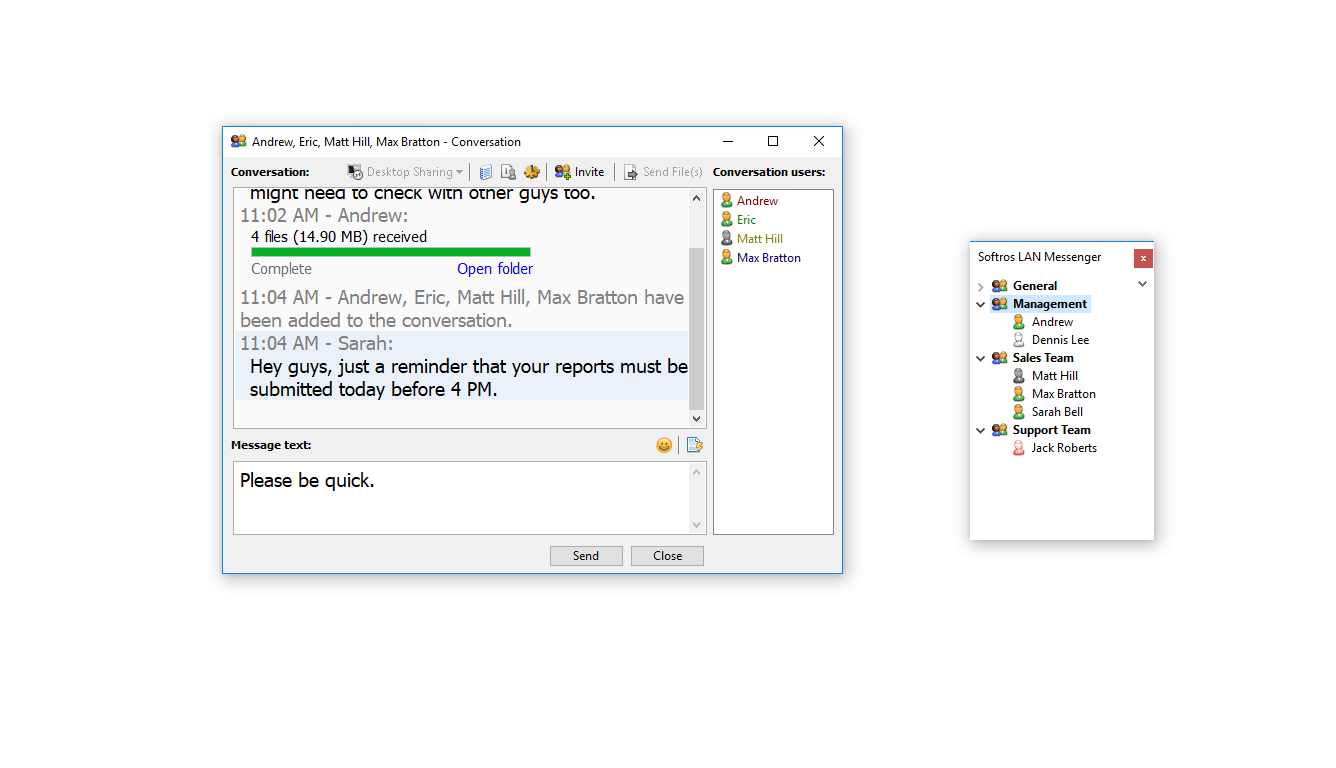Click the green file transfer progress bar
The image size is (1336, 768).
point(390,250)
